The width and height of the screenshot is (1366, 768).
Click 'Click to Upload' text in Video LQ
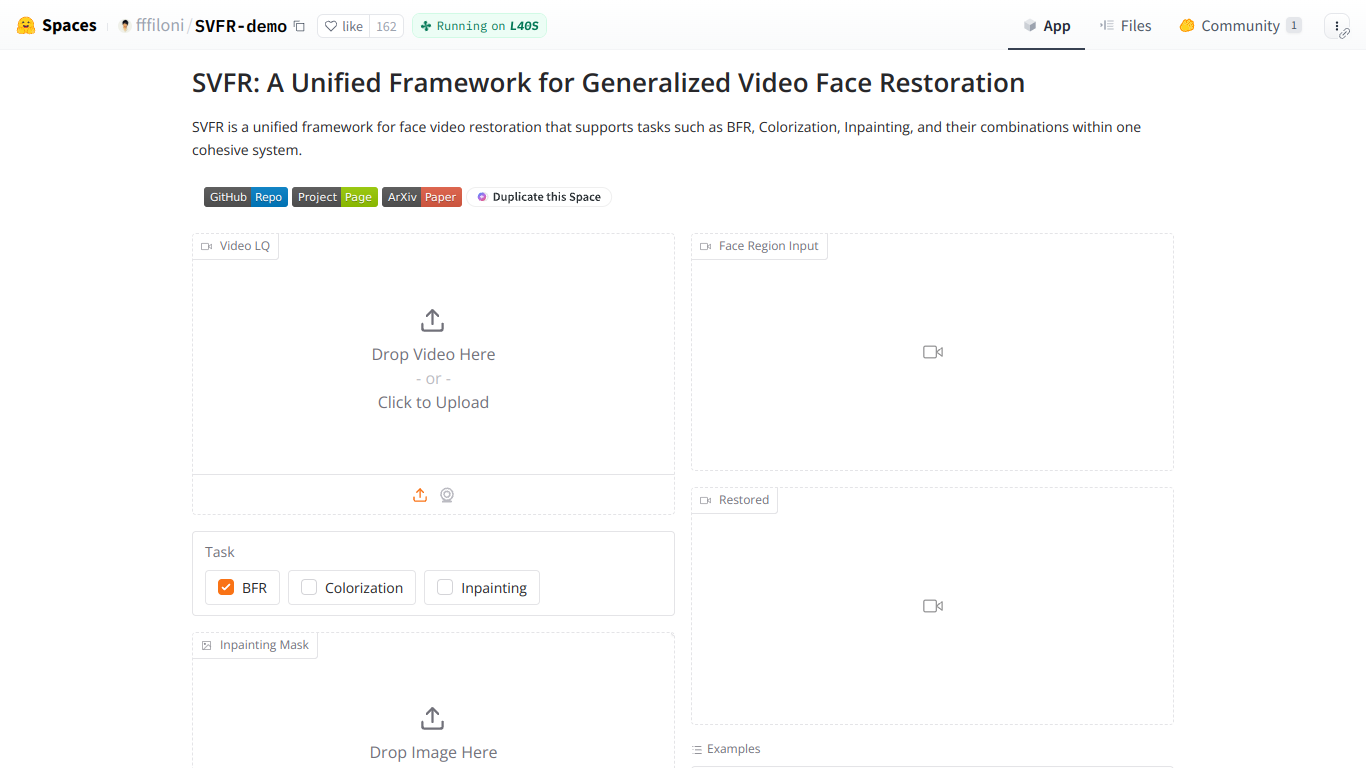[433, 402]
